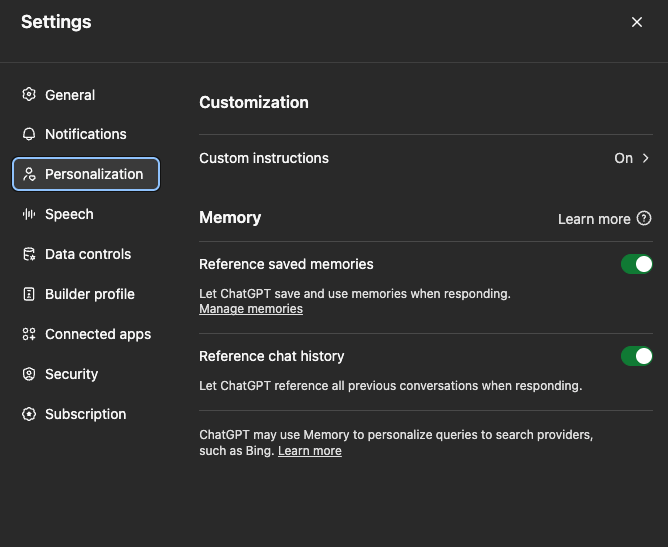Screen dimensions: 668x547
Task: Switch to the Security tab
Action: click(86, 374)
